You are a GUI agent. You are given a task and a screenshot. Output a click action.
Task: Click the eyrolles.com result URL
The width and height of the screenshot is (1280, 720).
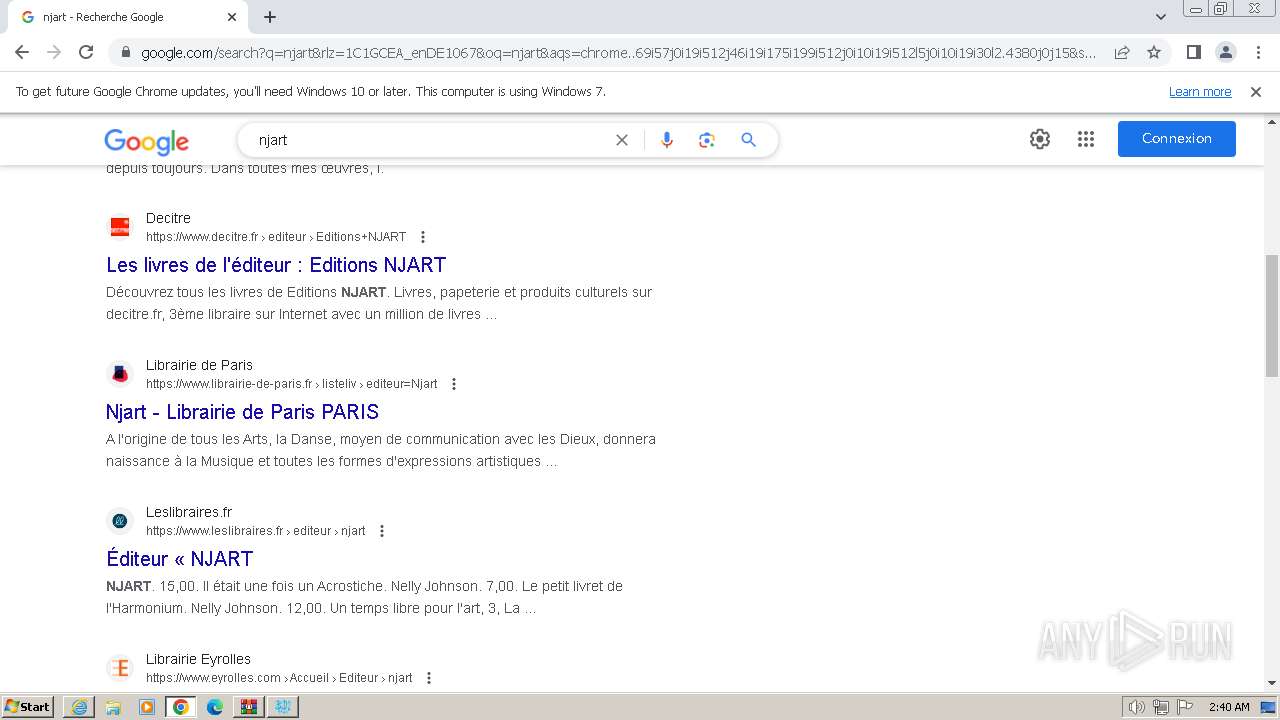pyautogui.click(x=279, y=678)
